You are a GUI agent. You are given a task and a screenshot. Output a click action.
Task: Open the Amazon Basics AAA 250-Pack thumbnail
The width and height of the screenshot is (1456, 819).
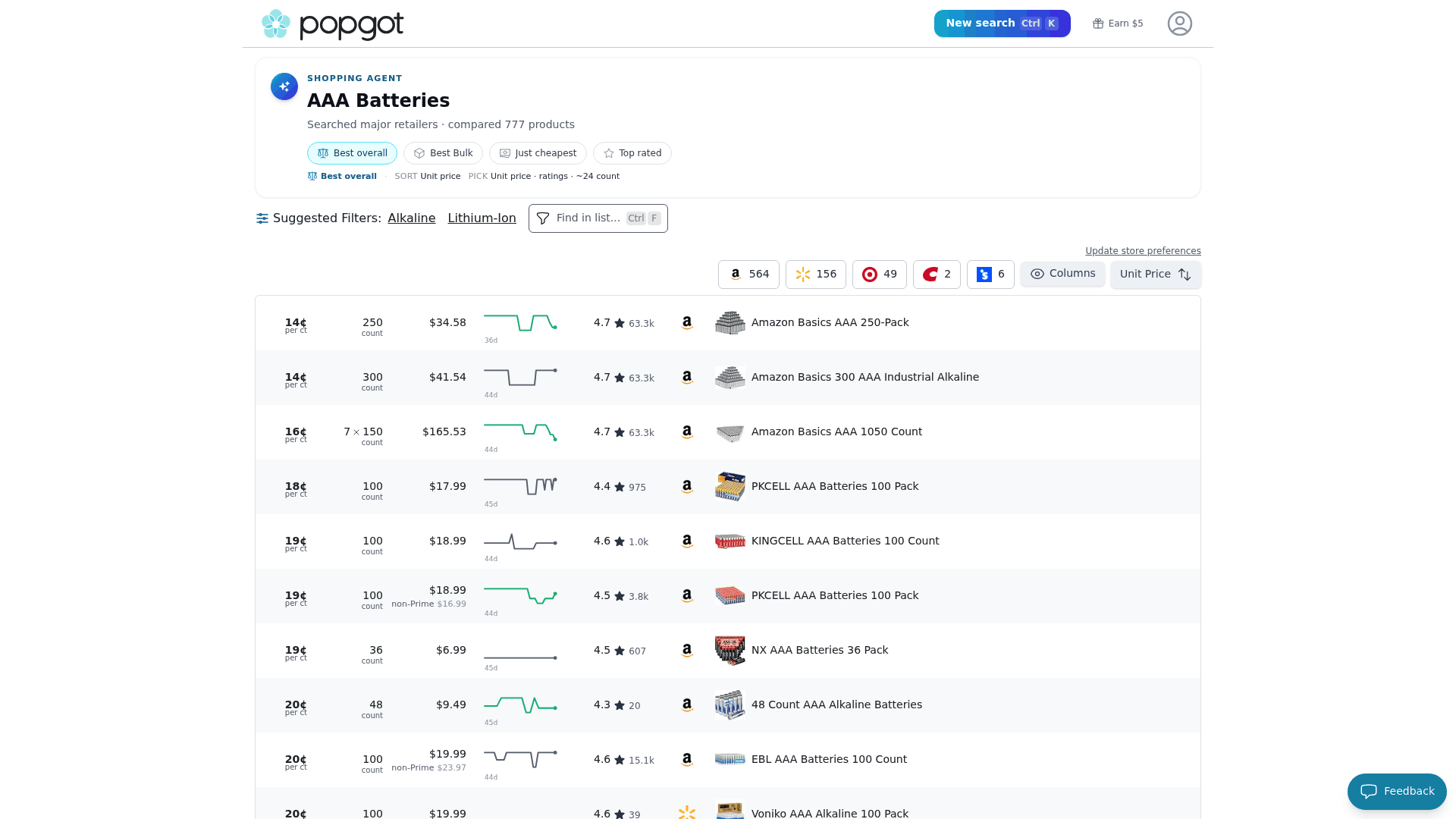[x=730, y=323]
